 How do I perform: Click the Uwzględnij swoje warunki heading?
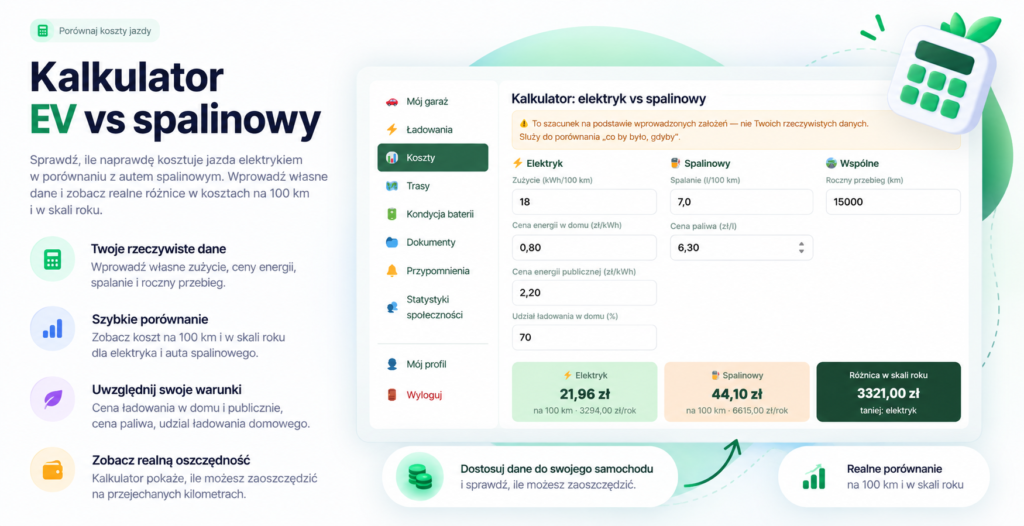tap(167, 389)
